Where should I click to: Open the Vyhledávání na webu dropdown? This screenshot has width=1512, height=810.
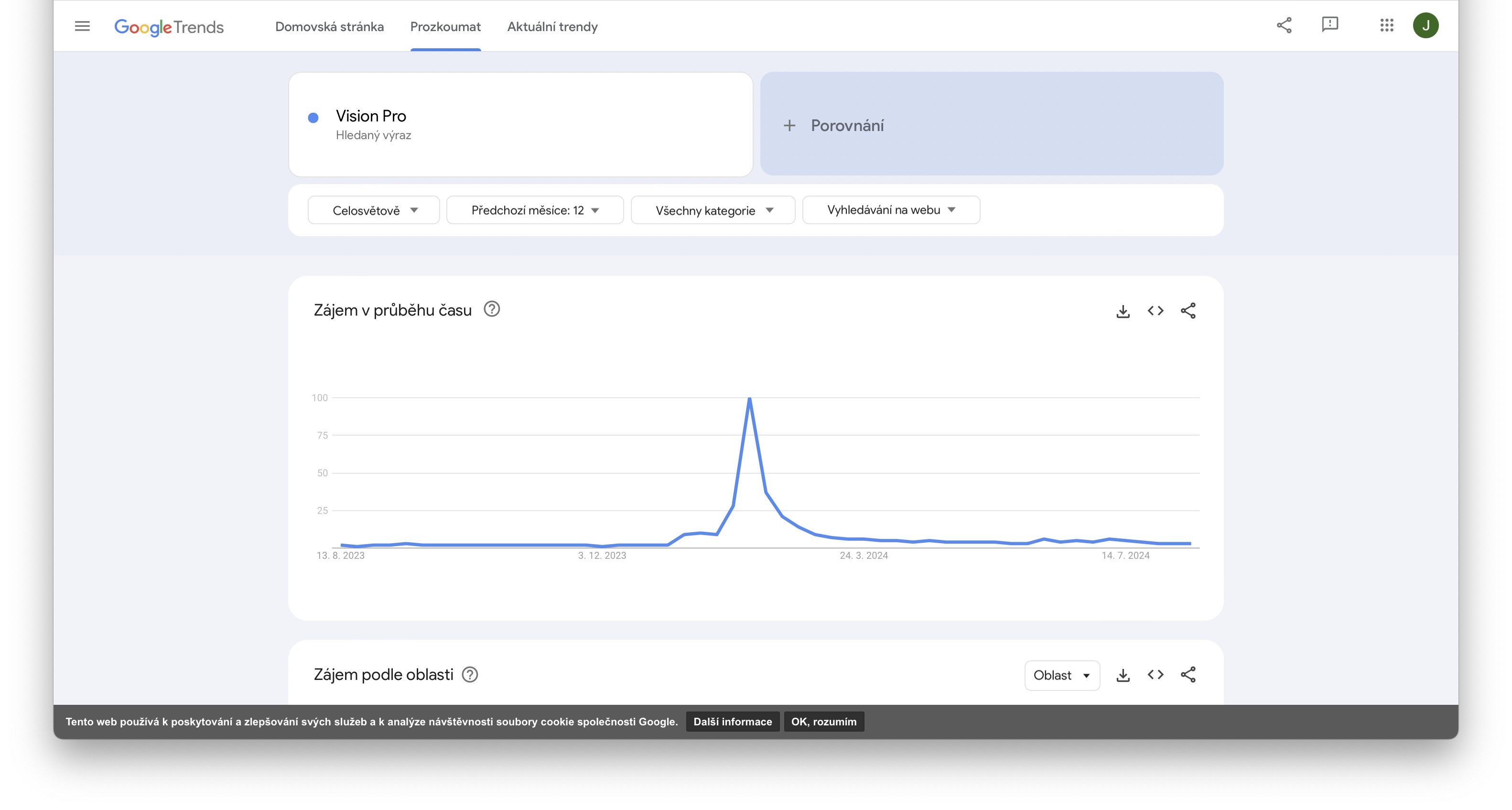pos(890,210)
